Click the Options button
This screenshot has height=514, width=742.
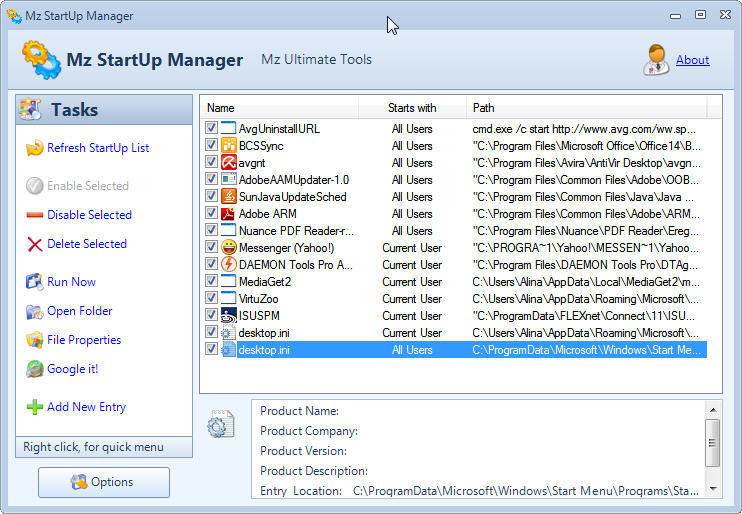tap(104, 482)
